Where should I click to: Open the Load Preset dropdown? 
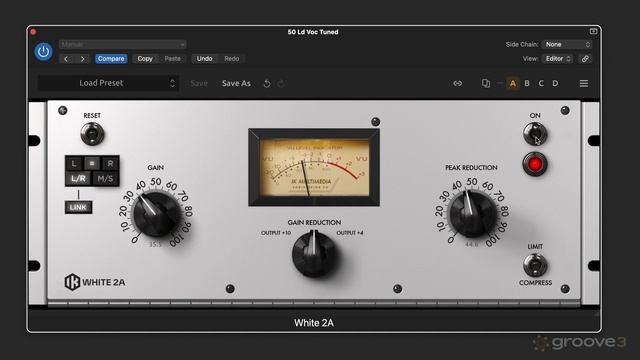(x=109, y=83)
